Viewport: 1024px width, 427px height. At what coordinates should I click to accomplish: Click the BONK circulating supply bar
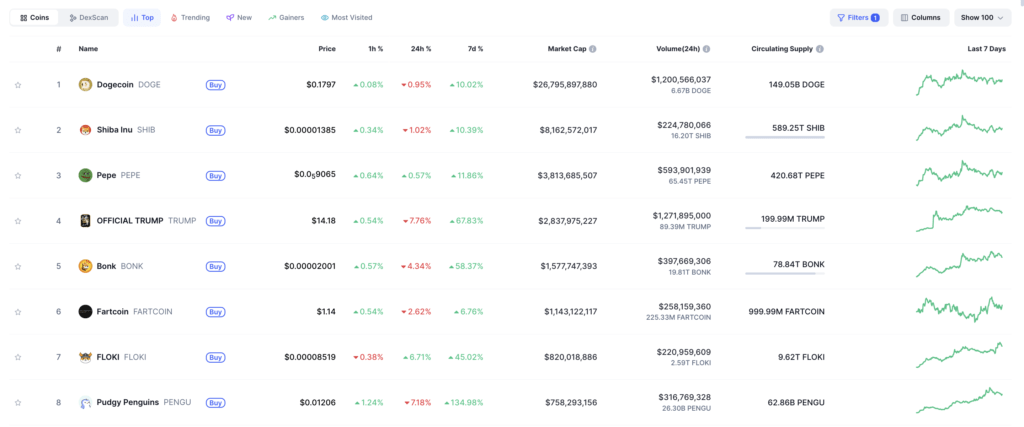(x=784, y=274)
